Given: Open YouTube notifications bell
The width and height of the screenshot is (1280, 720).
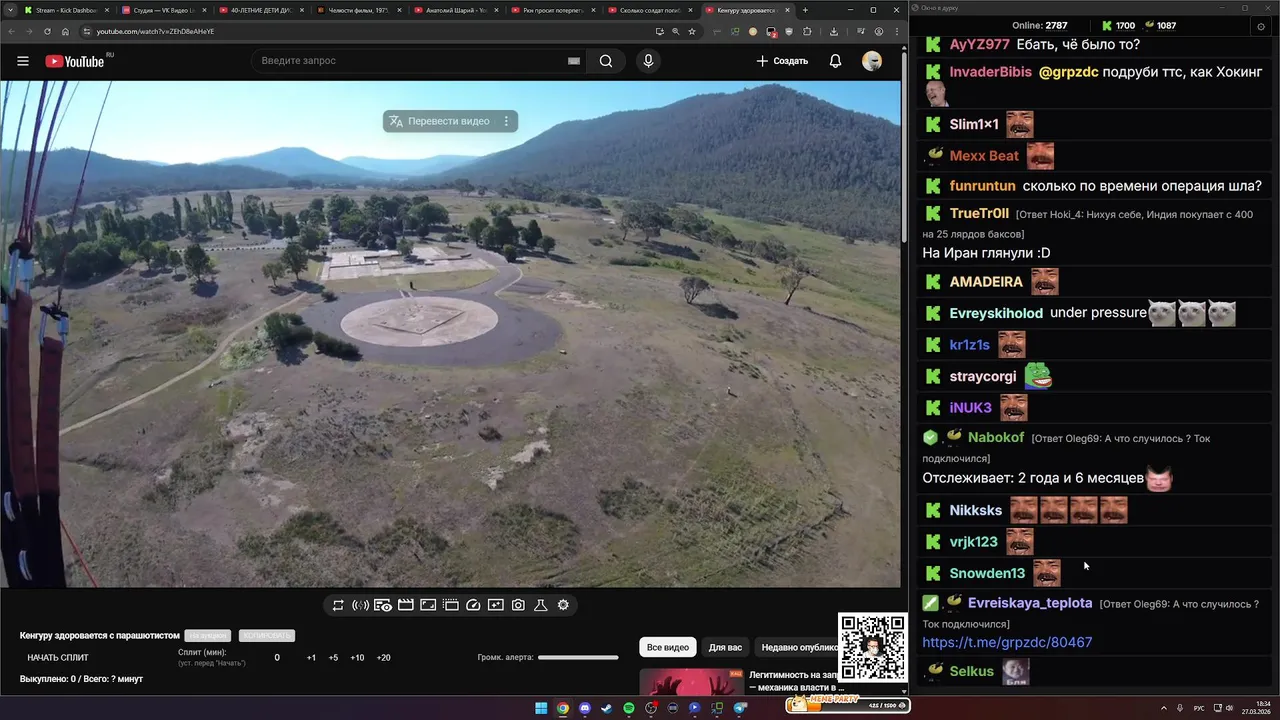Looking at the screenshot, I should tap(835, 61).
